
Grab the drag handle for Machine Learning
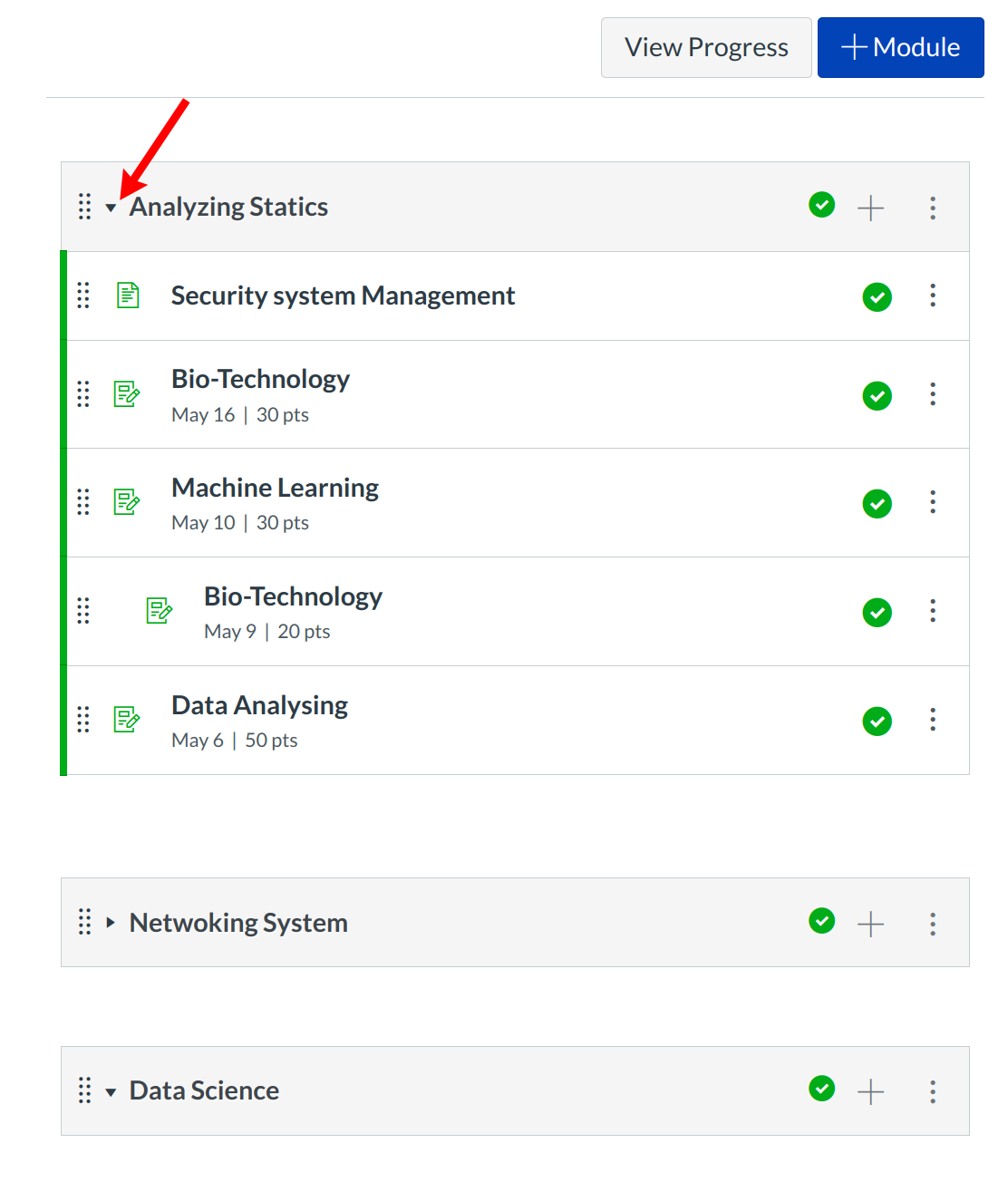(83, 502)
